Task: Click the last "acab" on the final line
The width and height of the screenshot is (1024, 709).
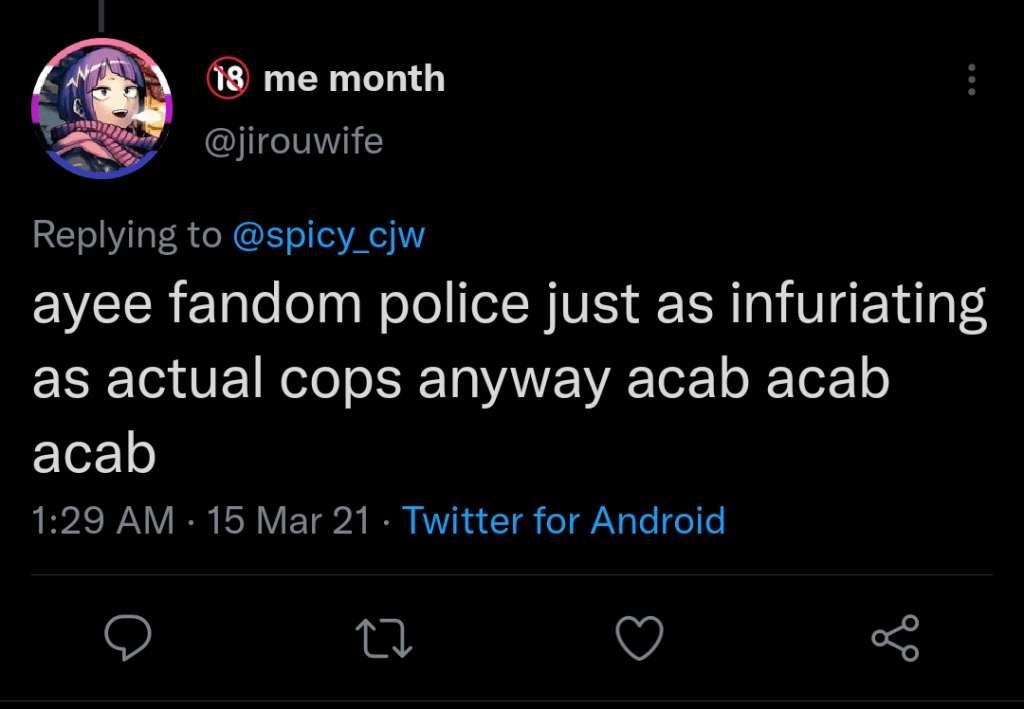Action: coord(94,455)
